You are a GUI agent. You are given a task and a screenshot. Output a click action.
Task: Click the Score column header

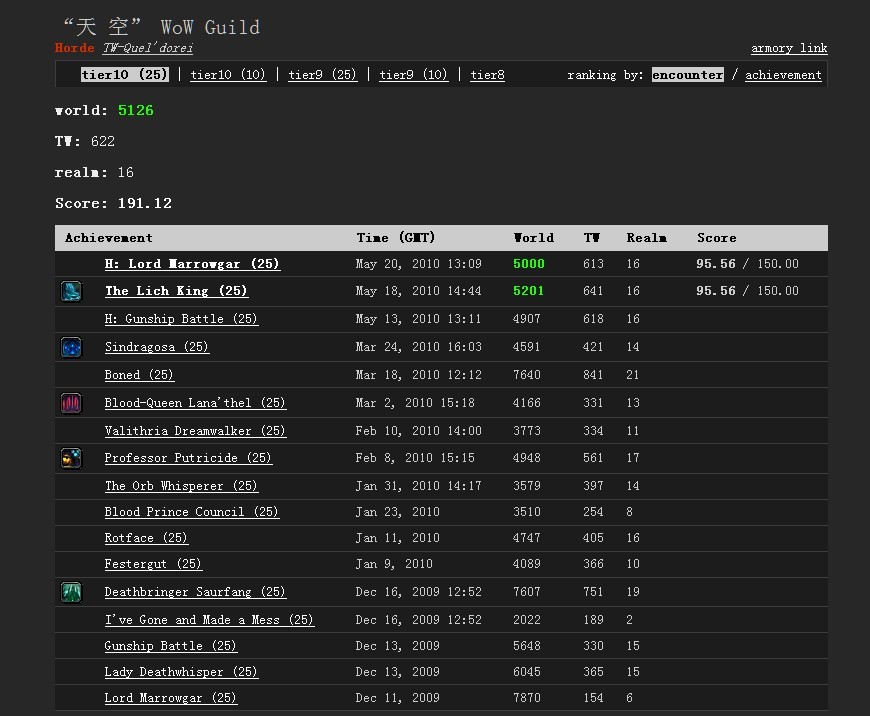717,238
